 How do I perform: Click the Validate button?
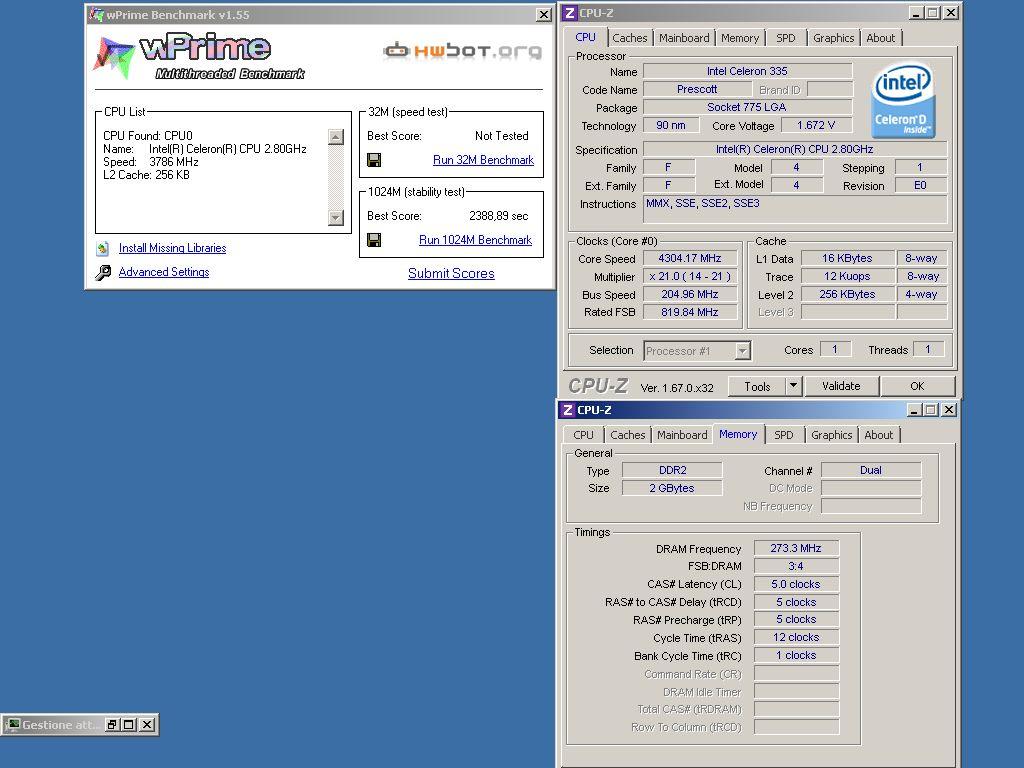(x=841, y=386)
